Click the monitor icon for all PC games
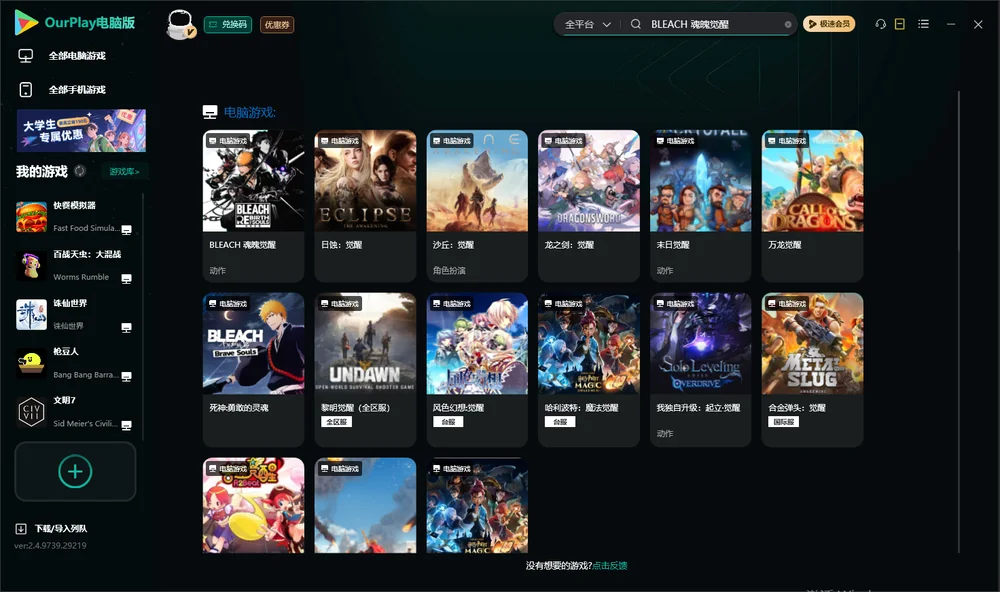The height and width of the screenshot is (592, 1000). pyautogui.click(x=26, y=56)
